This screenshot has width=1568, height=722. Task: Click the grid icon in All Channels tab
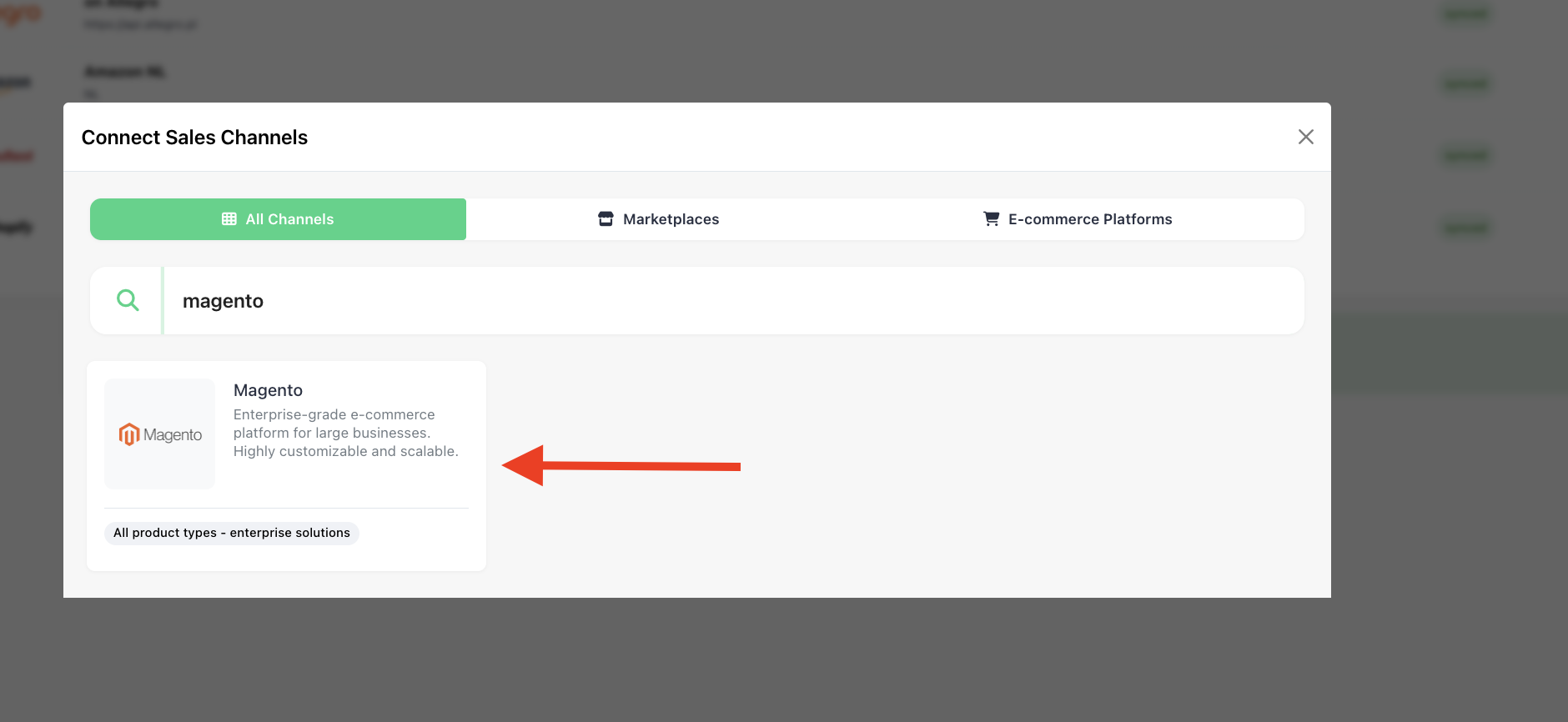[229, 219]
